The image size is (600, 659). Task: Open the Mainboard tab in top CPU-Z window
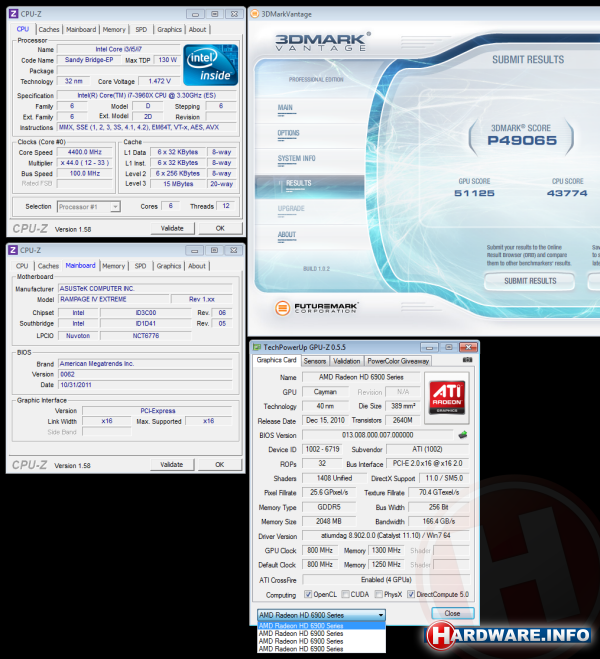81,29
